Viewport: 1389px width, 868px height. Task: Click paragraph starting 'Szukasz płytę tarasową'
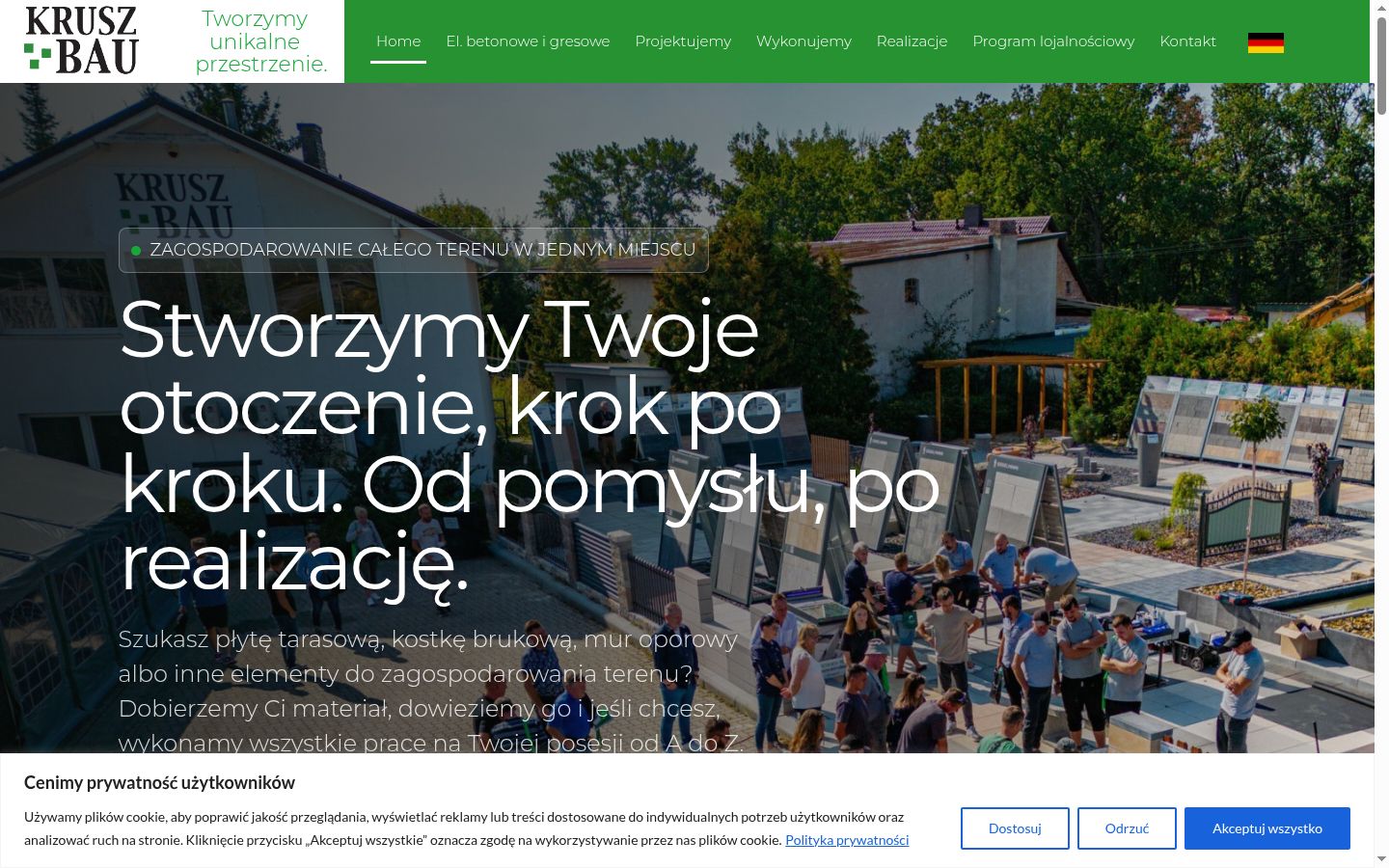tap(431, 691)
